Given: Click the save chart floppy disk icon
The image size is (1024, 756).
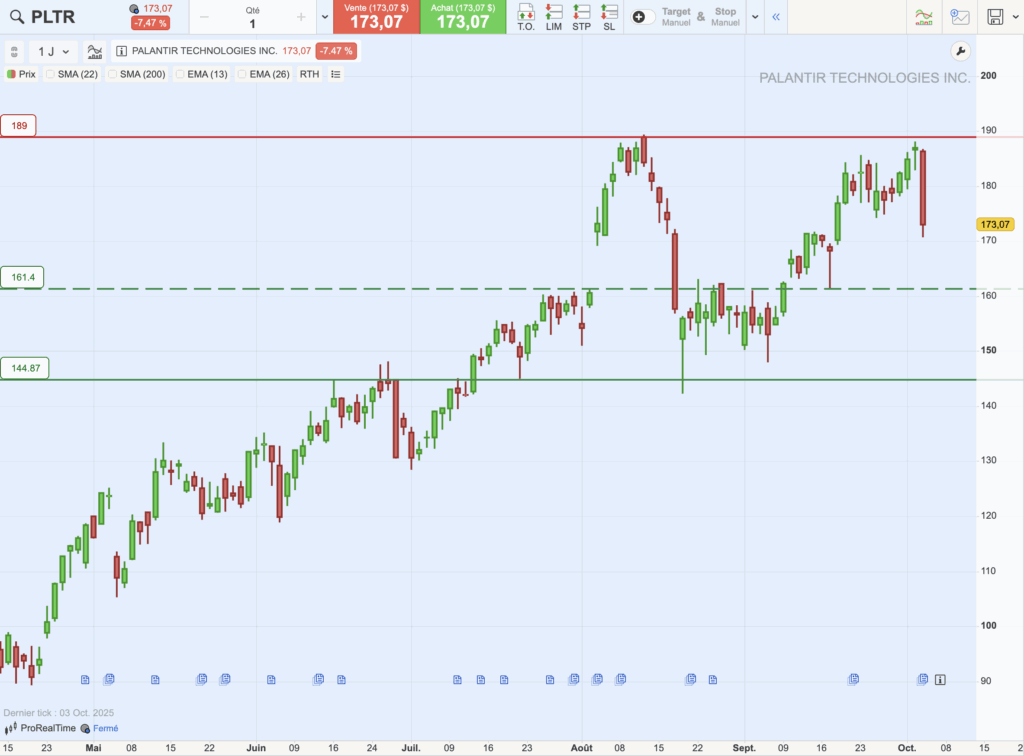Looking at the screenshot, I should click(x=996, y=17).
